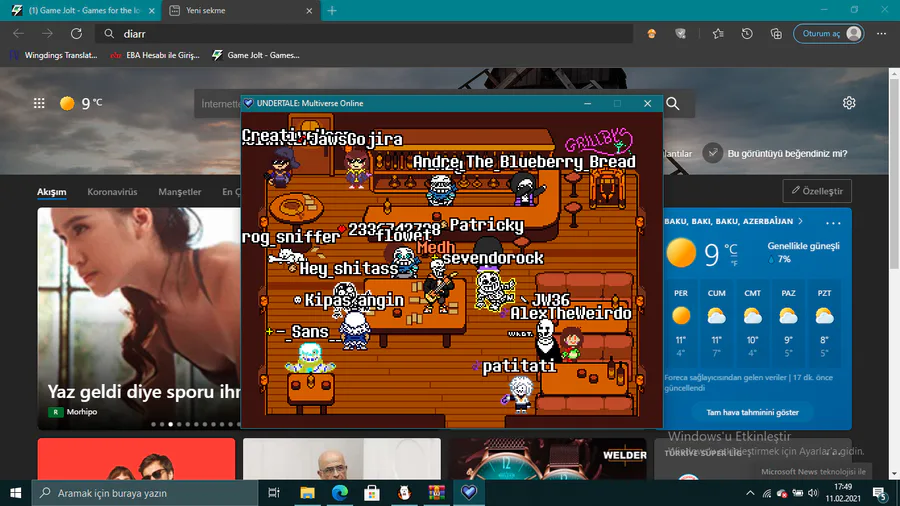Open the new tab plus button
The height and width of the screenshot is (506, 900).
click(x=332, y=10)
